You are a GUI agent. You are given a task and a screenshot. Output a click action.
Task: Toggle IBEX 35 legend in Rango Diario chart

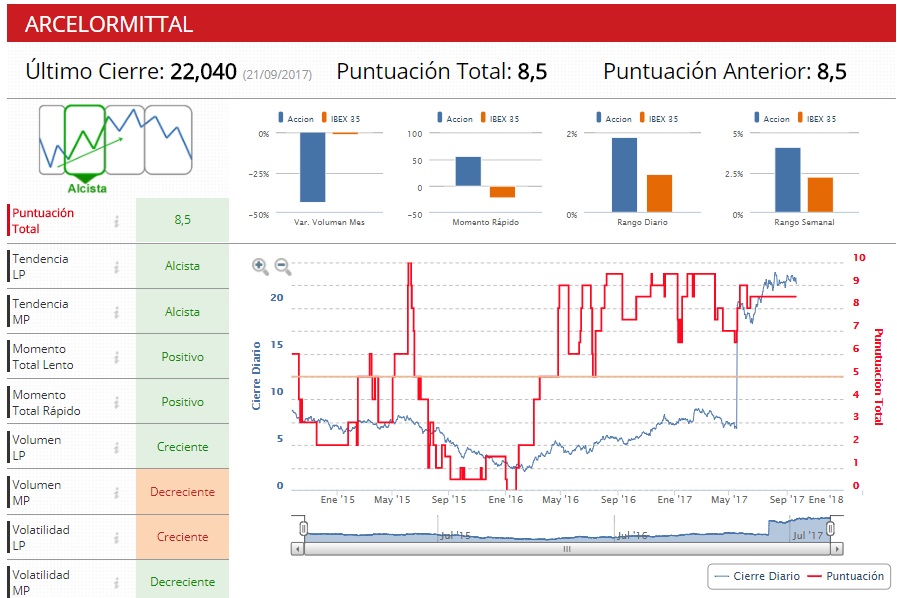tap(659, 118)
